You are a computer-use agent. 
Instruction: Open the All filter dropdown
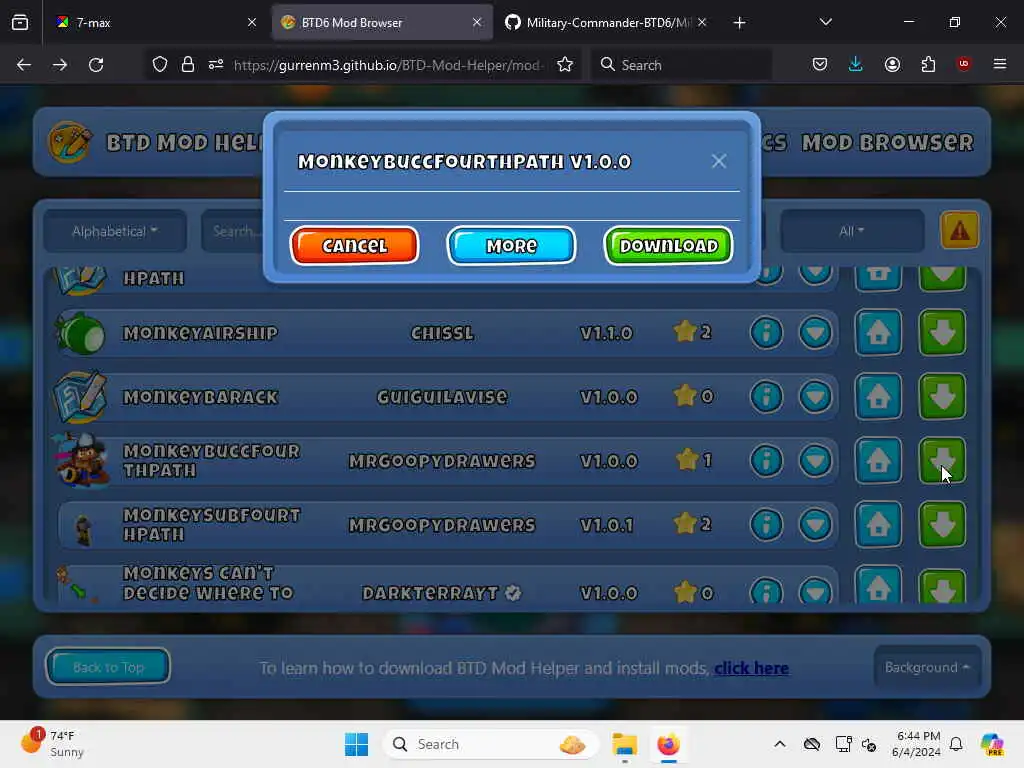[x=852, y=231]
